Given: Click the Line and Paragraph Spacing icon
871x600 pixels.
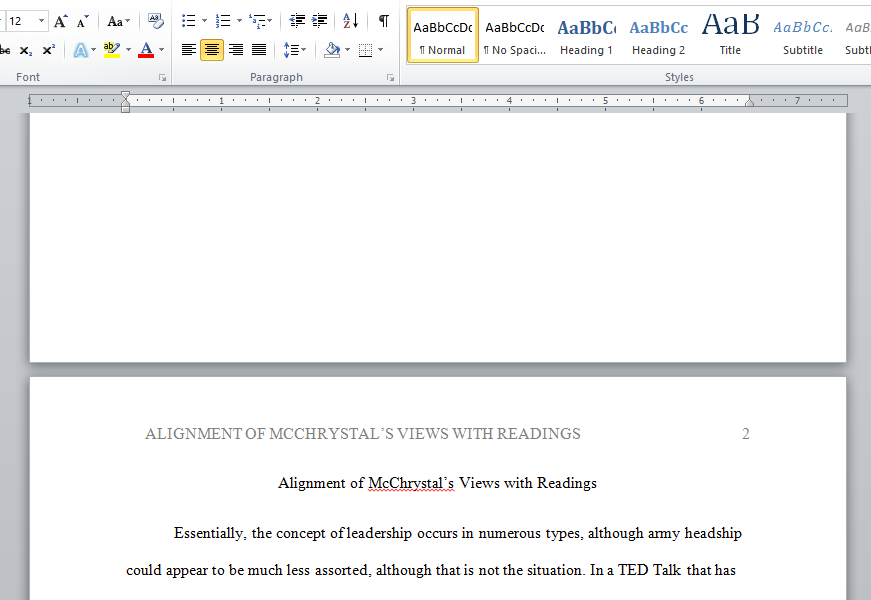Looking at the screenshot, I should click(291, 50).
